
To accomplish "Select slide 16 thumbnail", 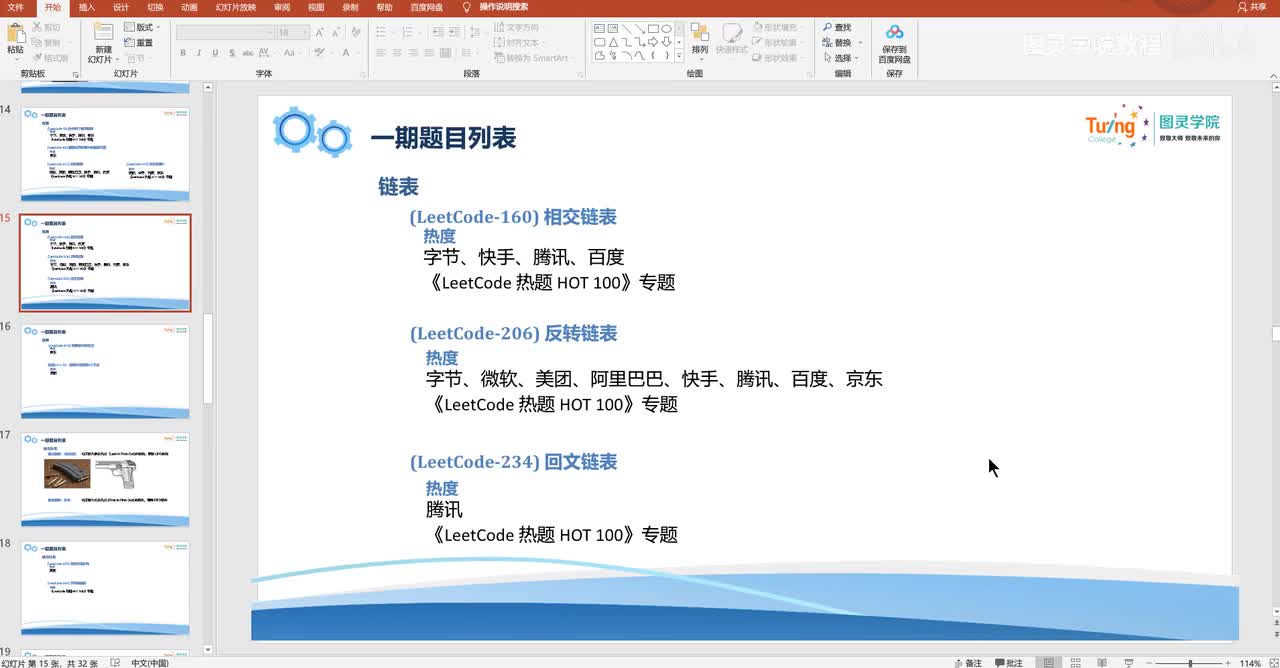I will pos(105,370).
